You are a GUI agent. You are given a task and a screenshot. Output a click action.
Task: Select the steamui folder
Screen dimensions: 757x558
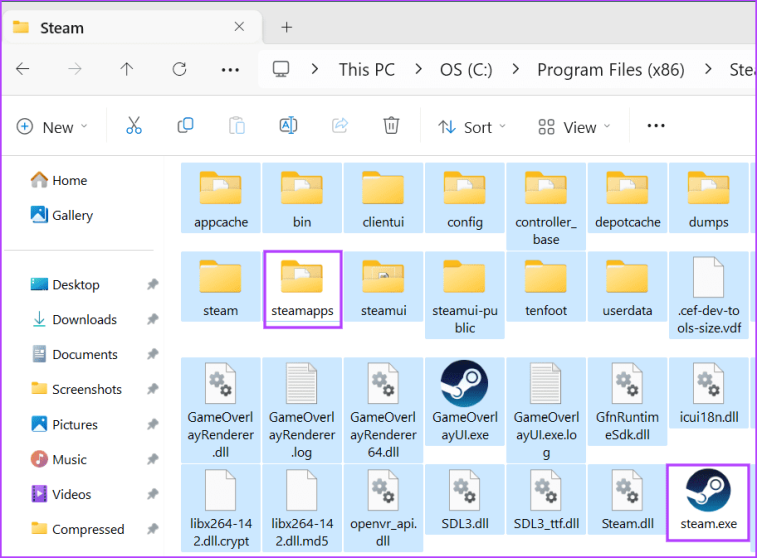(x=383, y=287)
